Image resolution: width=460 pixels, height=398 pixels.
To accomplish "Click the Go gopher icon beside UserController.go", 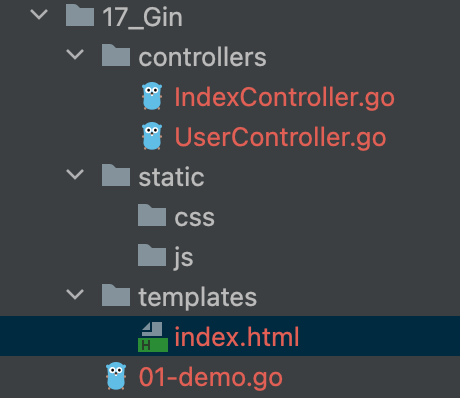I will coord(152,136).
